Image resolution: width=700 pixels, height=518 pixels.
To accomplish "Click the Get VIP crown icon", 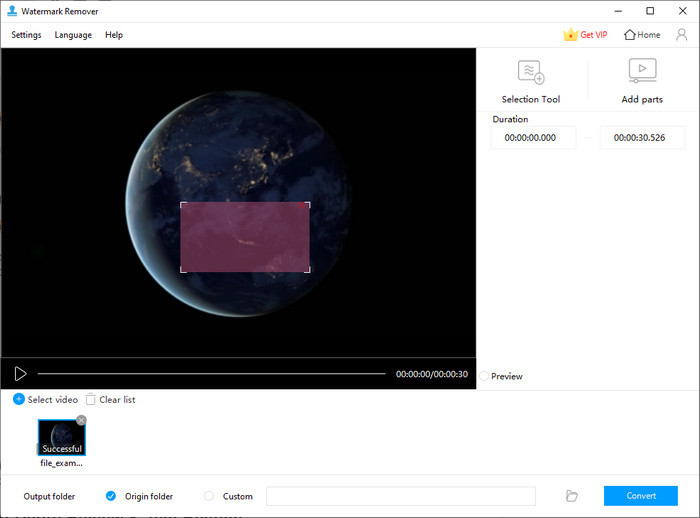I will (570, 35).
